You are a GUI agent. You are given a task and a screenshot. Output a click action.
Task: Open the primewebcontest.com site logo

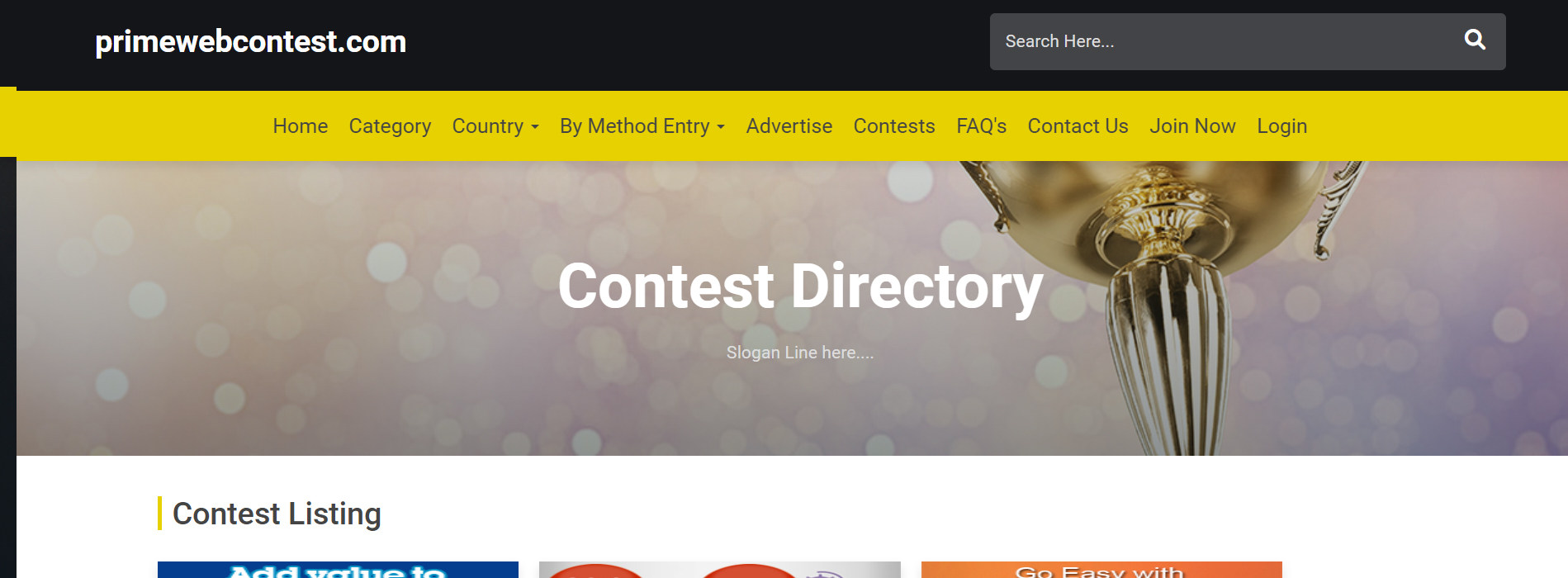pyautogui.click(x=251, y=41)
